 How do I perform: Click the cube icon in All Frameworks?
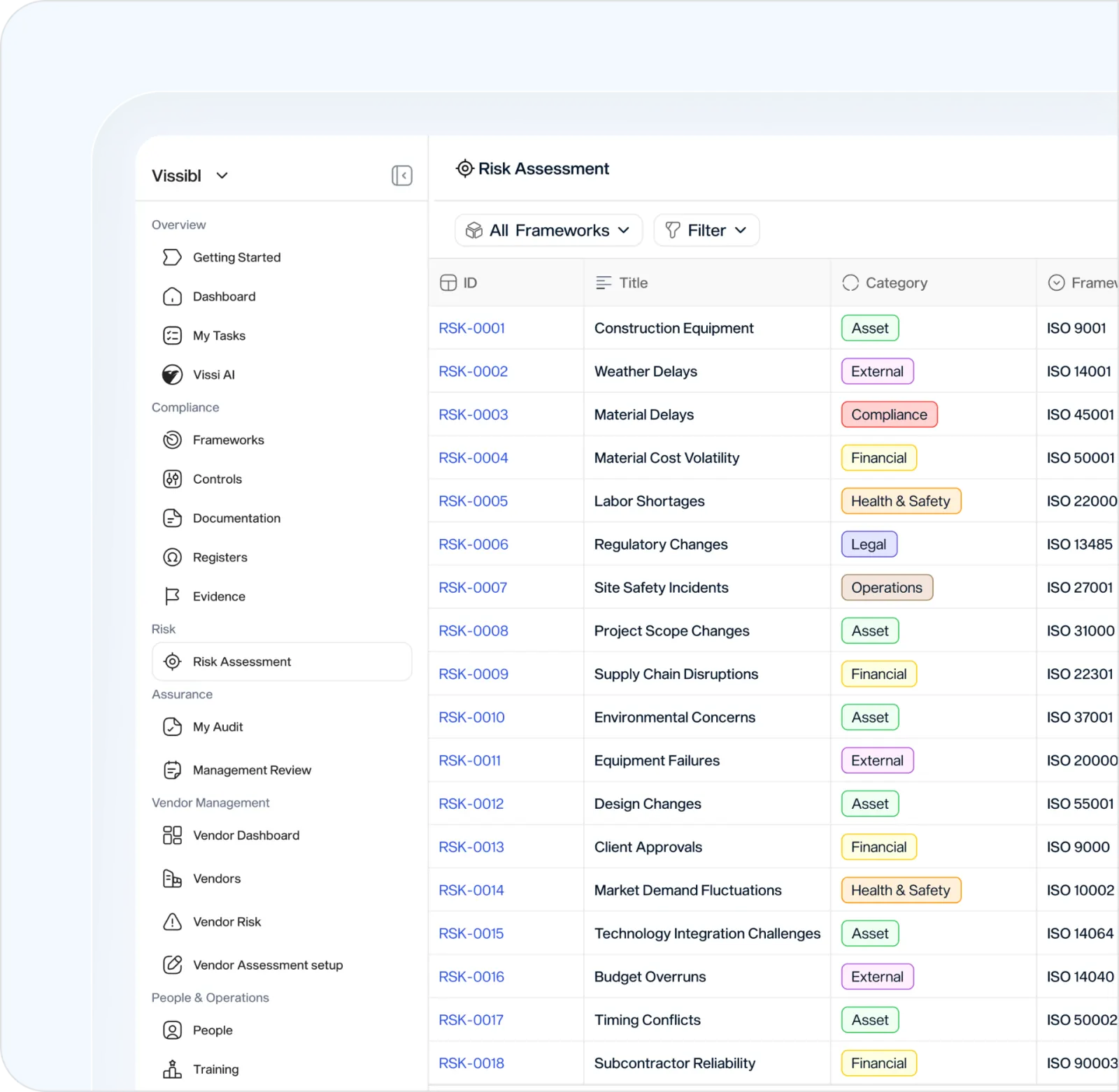(474, 230)
